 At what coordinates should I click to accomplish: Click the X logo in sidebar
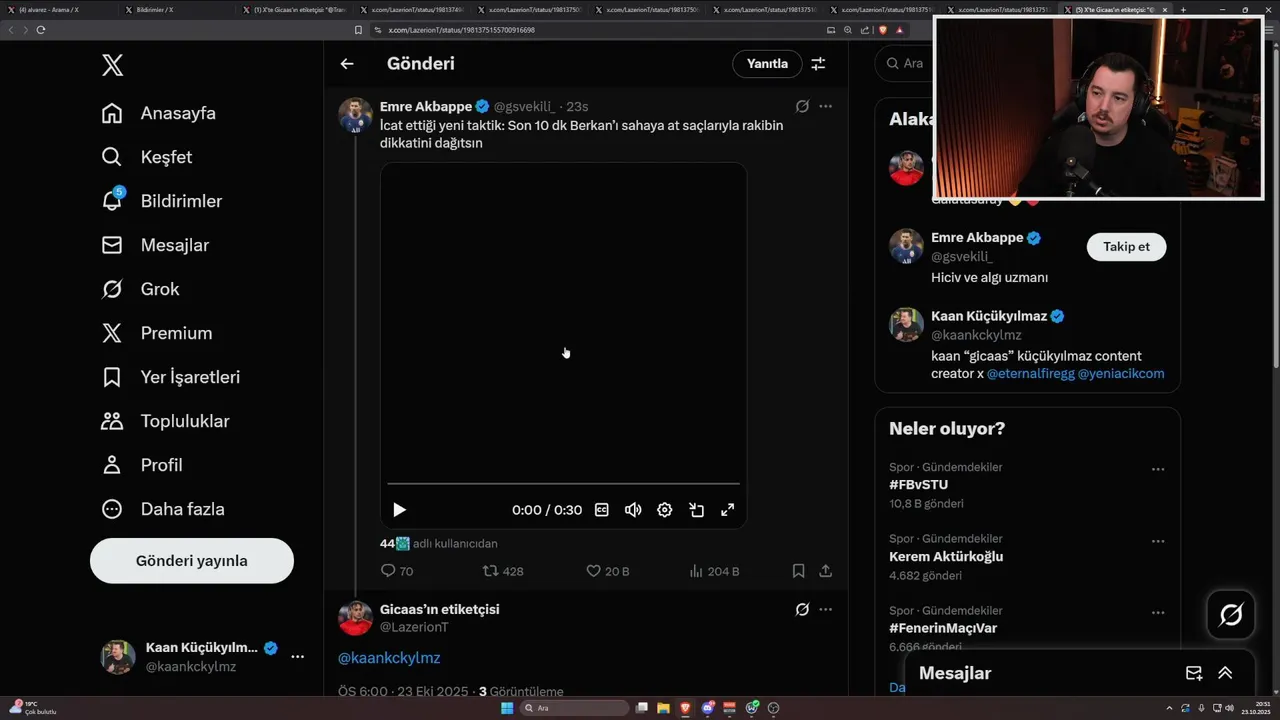(112, 66)
